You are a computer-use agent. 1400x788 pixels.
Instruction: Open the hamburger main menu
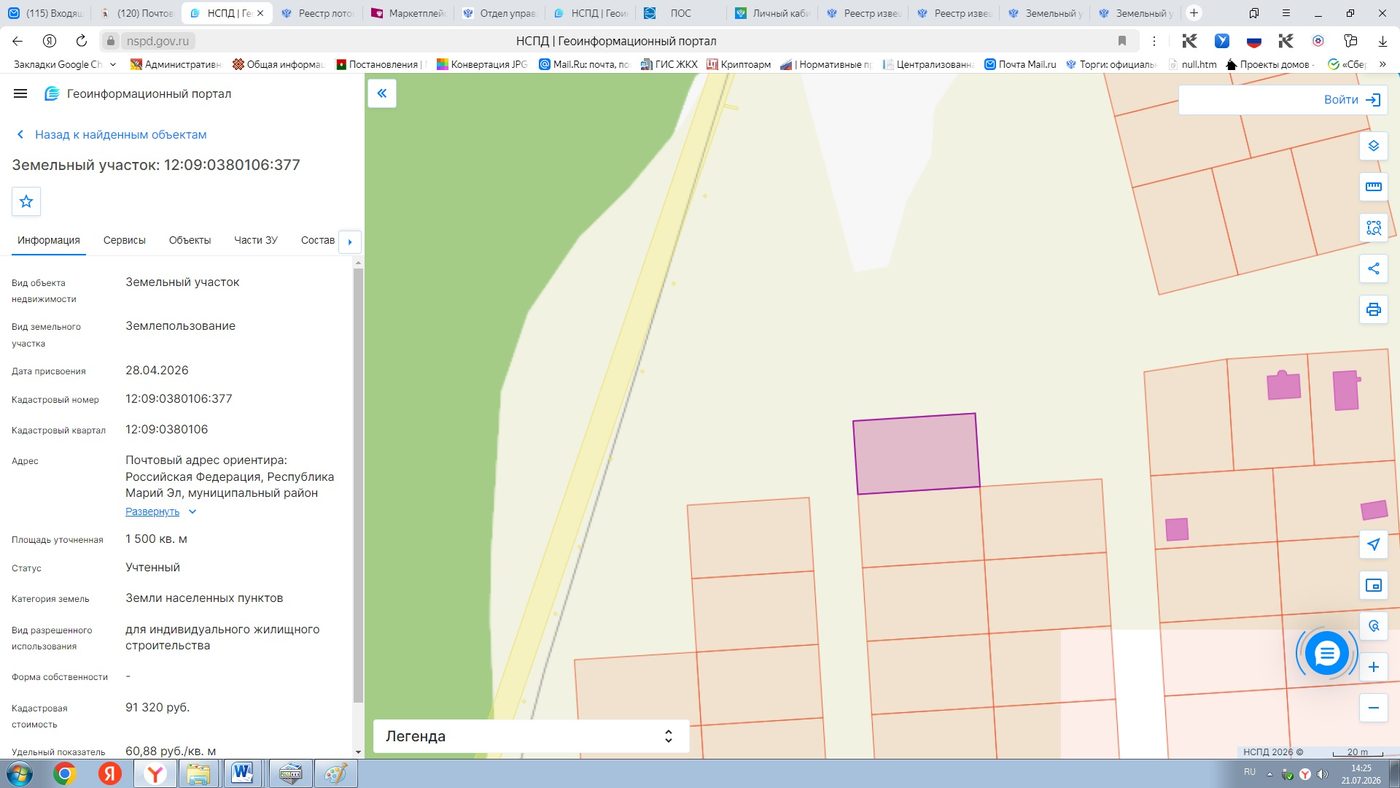click(x=20, y=93)
